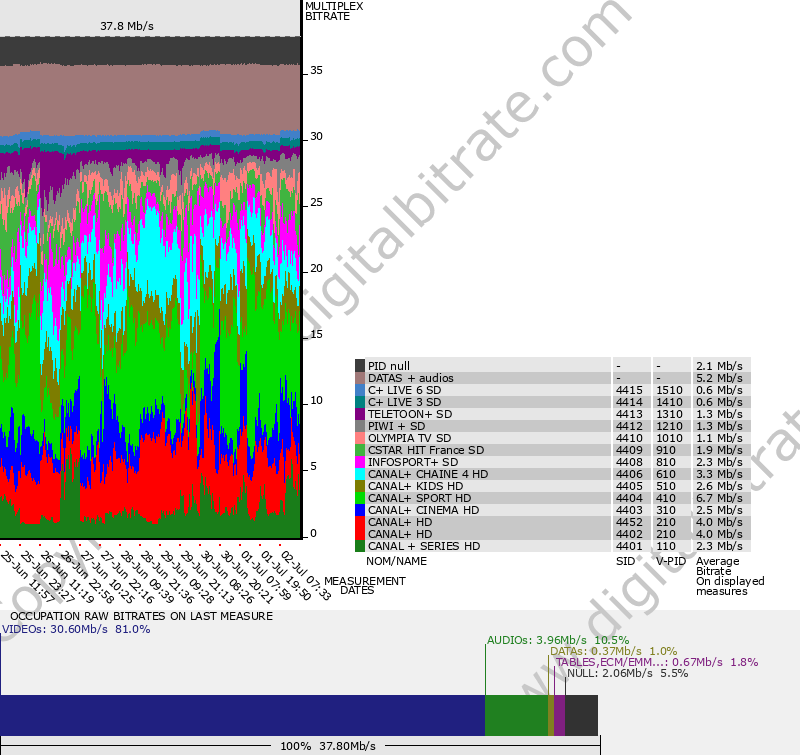The image size is (800, 755).
Task: Select the C+ LIVE 6 SD name
Action: point(405,390)
